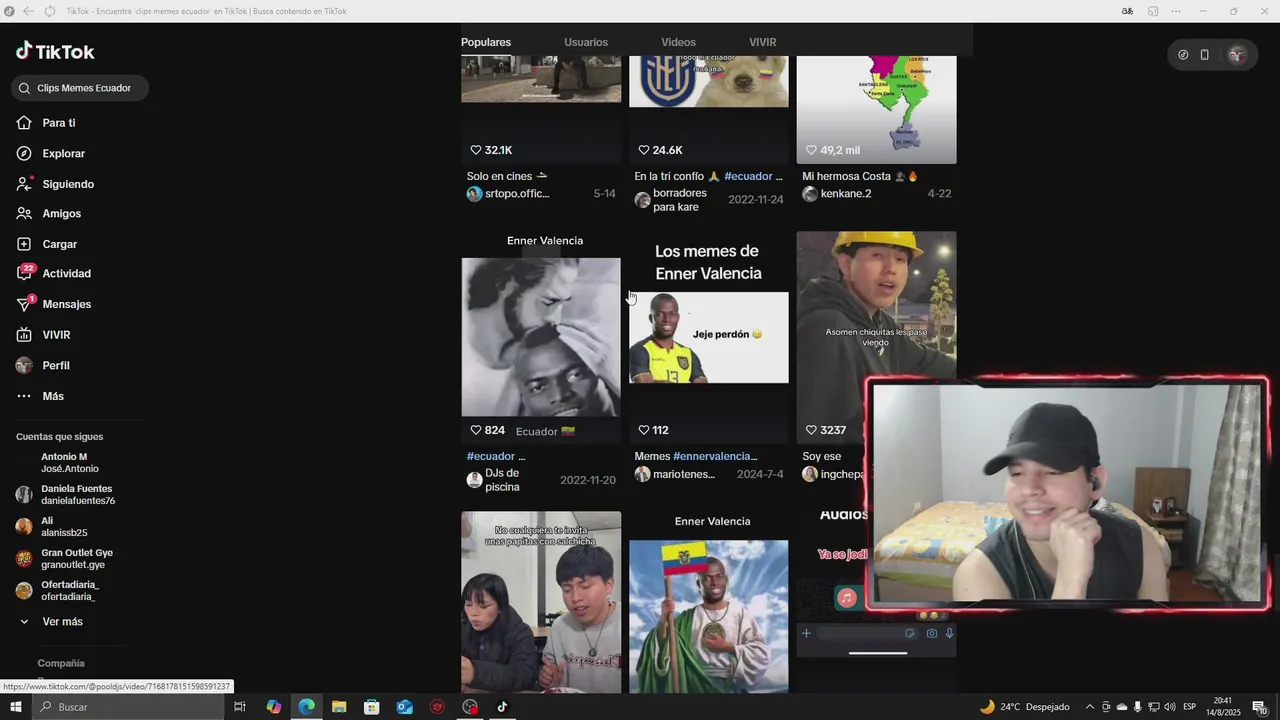Open Copilot from the taskbar
This screenshot has width=1280, height=720.
(274, 707)
